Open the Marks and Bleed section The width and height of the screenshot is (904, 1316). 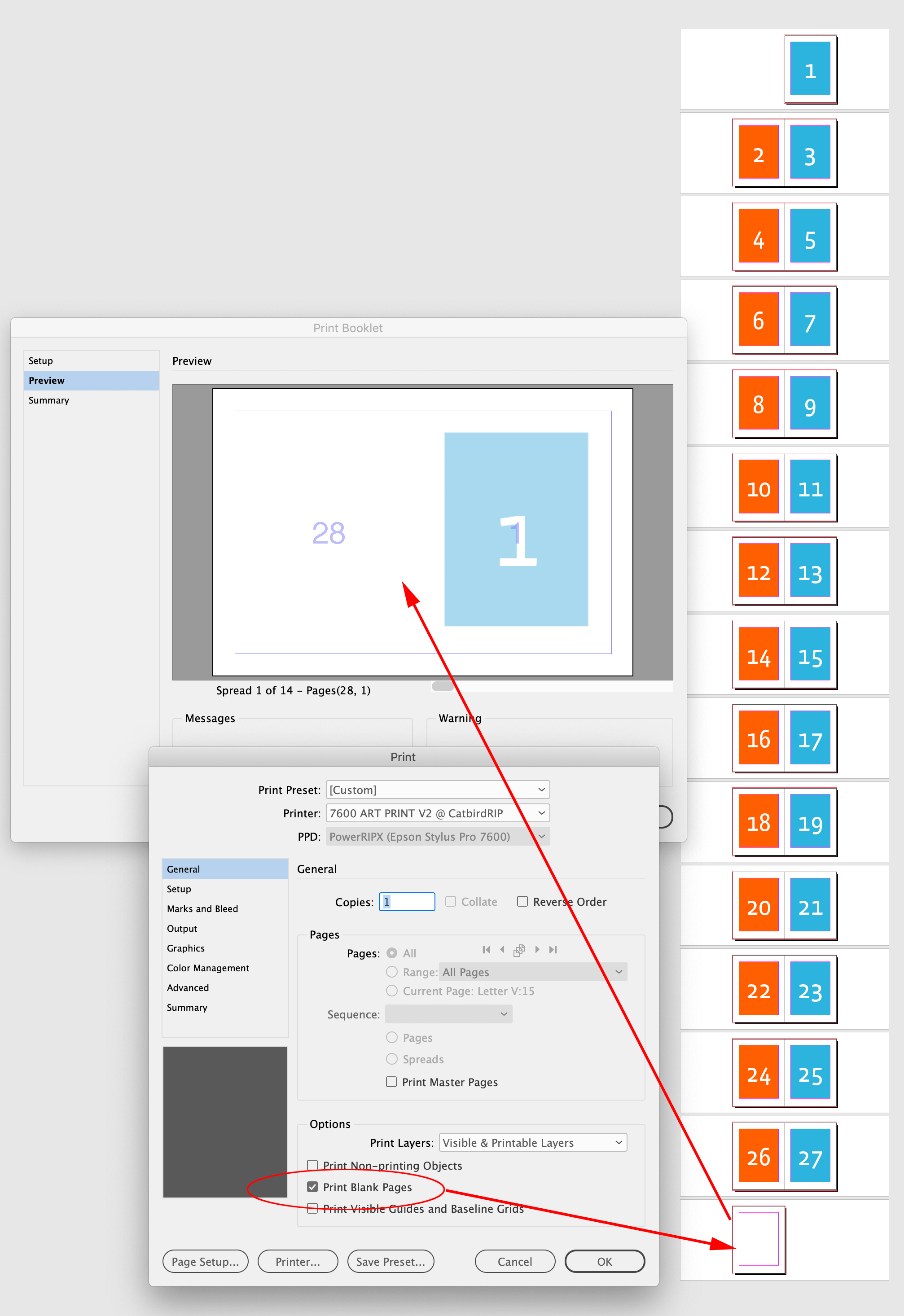[202, 908]
